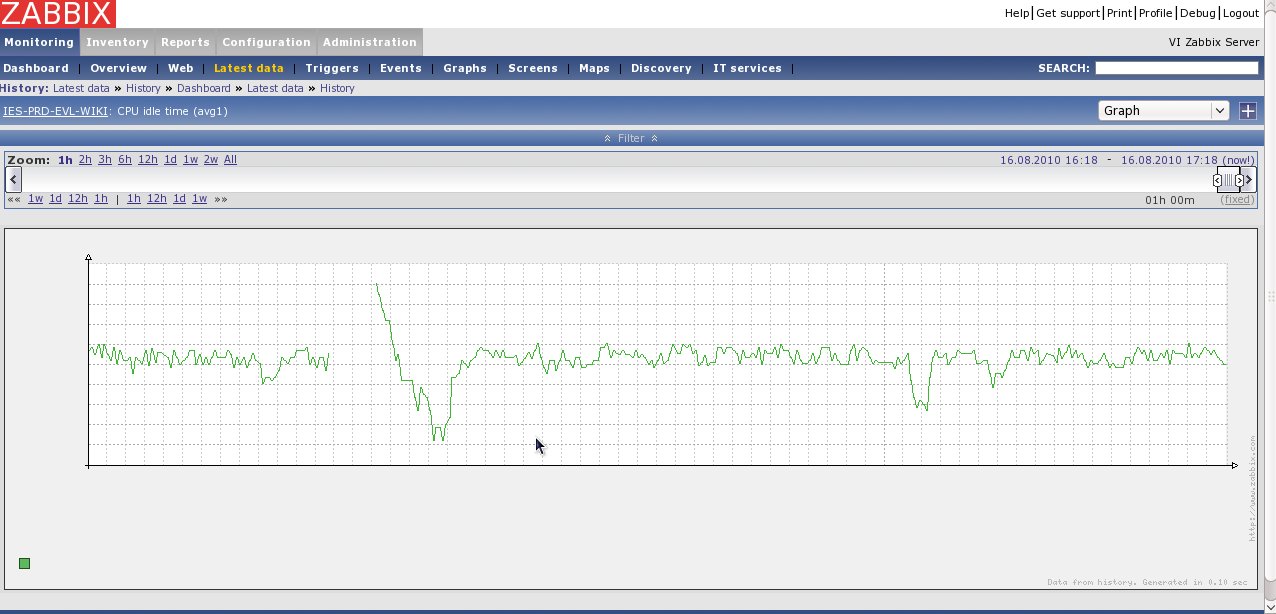Click the plus icon beside Graph dropdown
1276x614 pixels.
click(1247, 111)
